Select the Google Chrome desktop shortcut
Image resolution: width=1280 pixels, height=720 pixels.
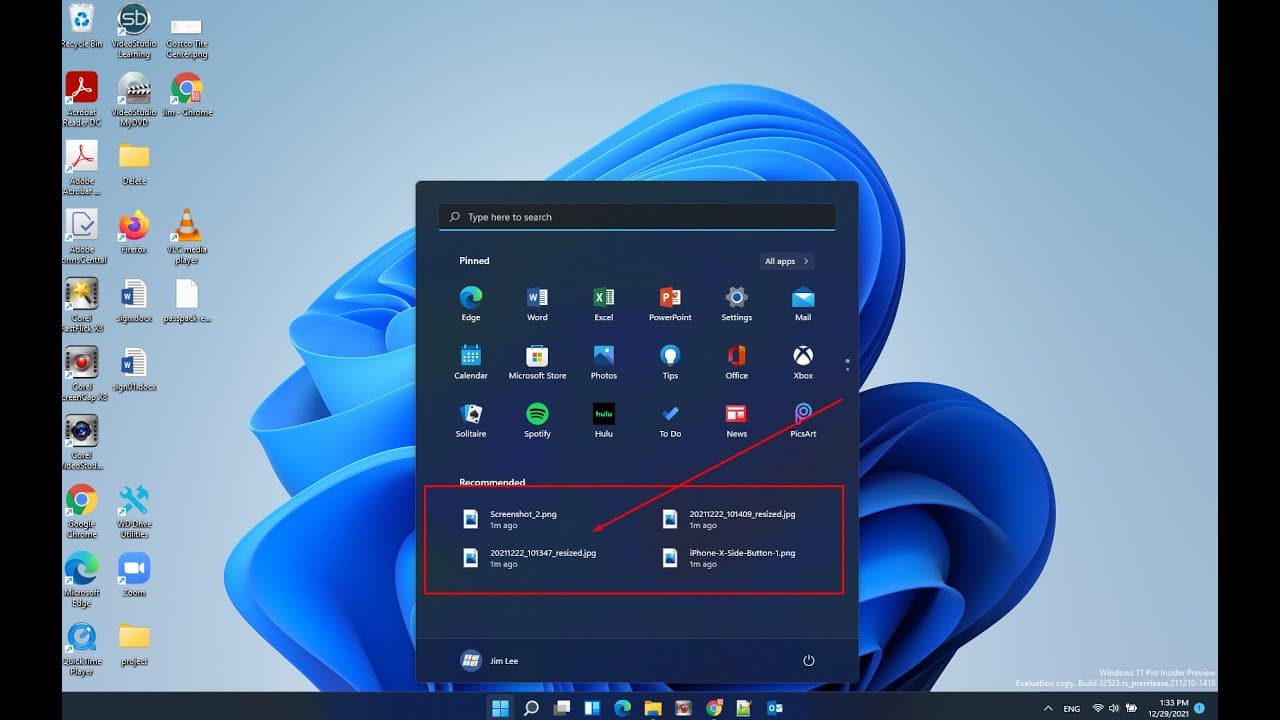pyautogui.click(x=81, y=511)
